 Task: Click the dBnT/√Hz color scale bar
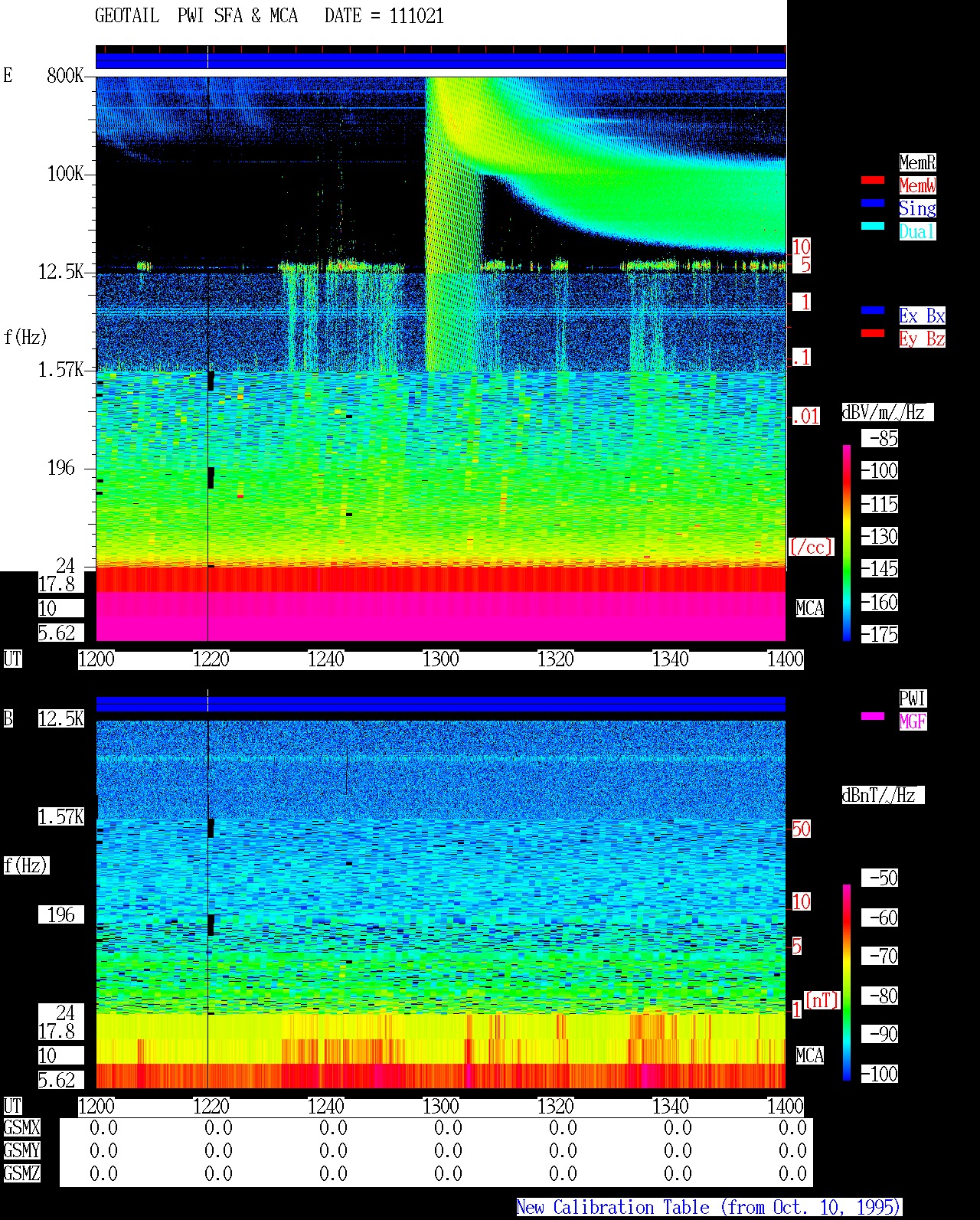pyautogui.click(x=847, y=982)
